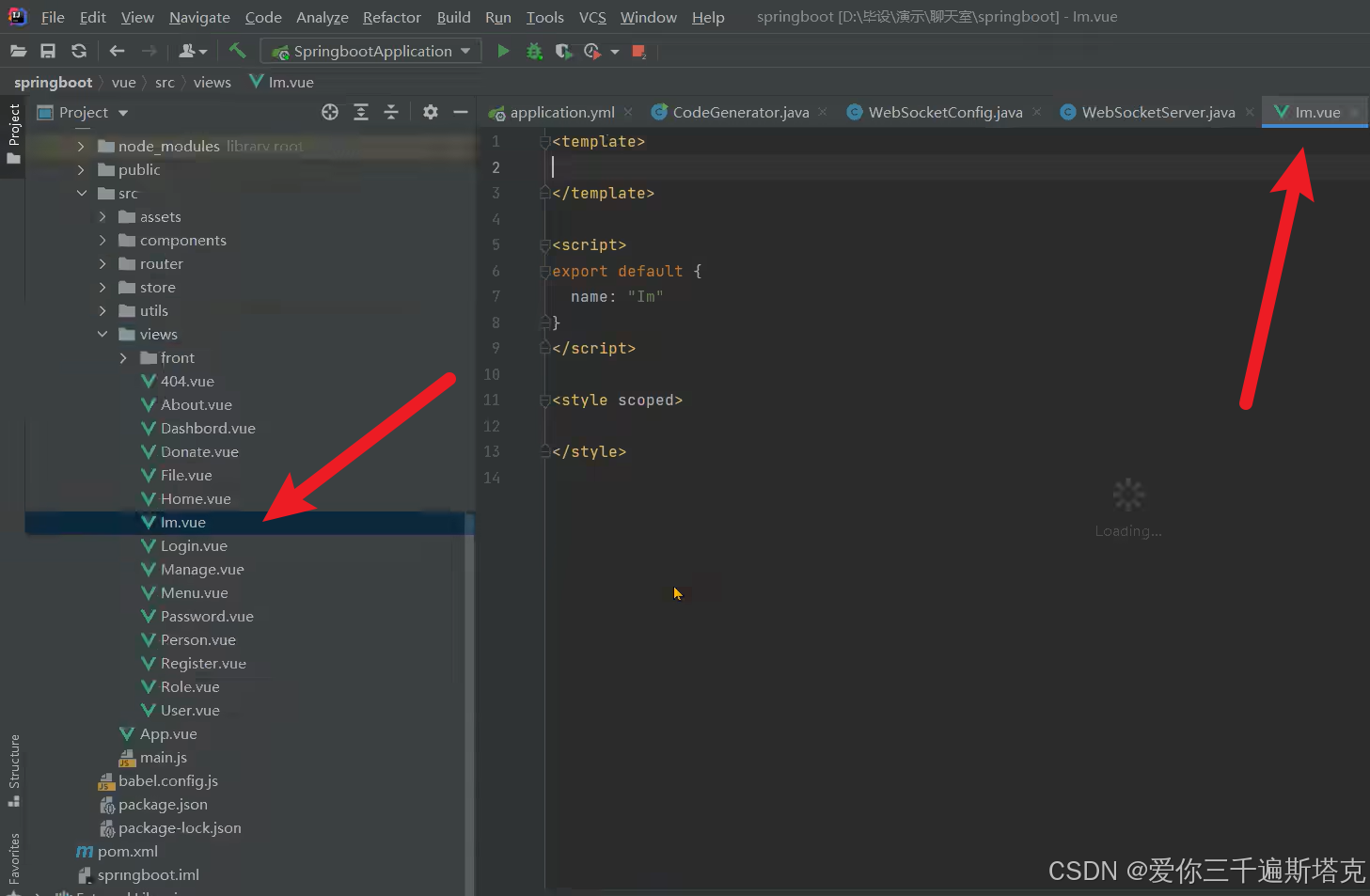This screenshot has width=1370, height=896.
Task: Select Login.vue in the project tree
Action: 195,545
